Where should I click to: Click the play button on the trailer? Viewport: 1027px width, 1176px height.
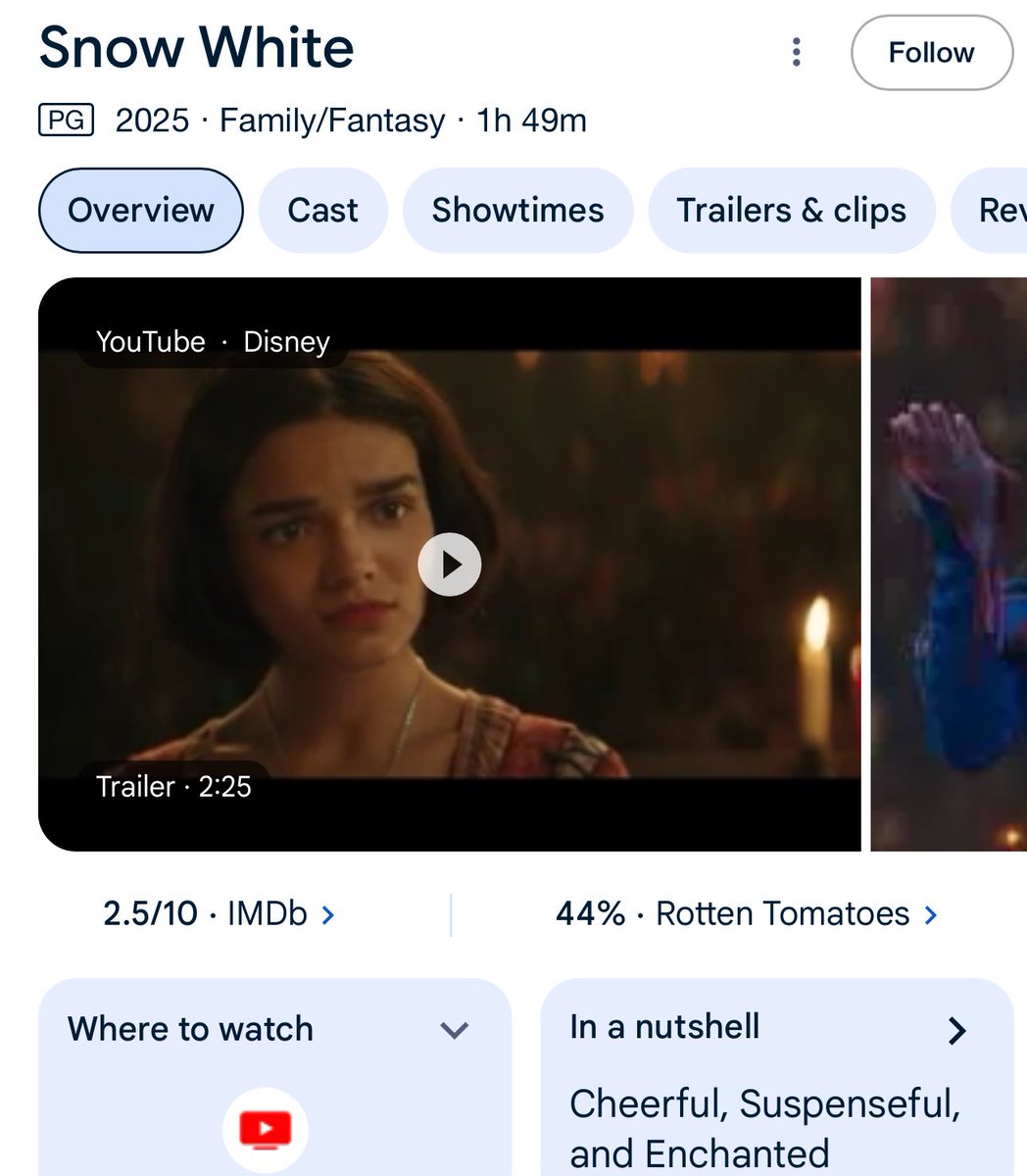450,563
